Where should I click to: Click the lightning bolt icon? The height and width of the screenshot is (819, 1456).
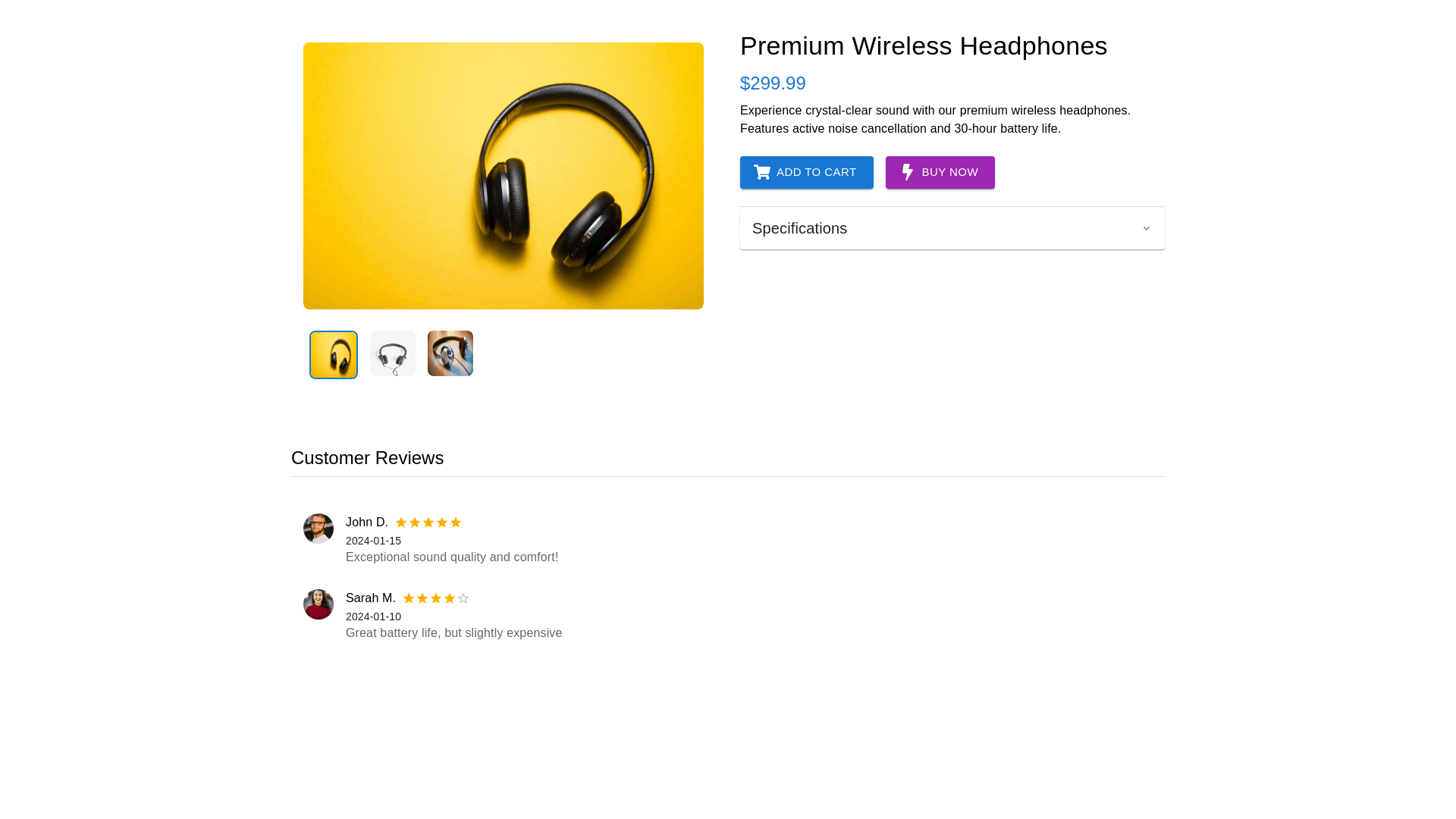(907, 172)
